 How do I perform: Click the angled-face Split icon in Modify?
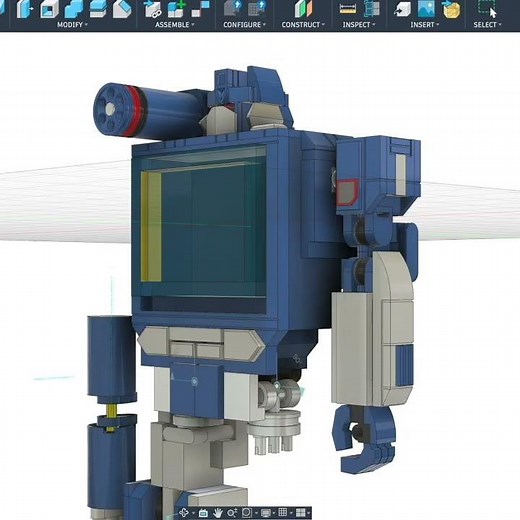click(122, 9)
